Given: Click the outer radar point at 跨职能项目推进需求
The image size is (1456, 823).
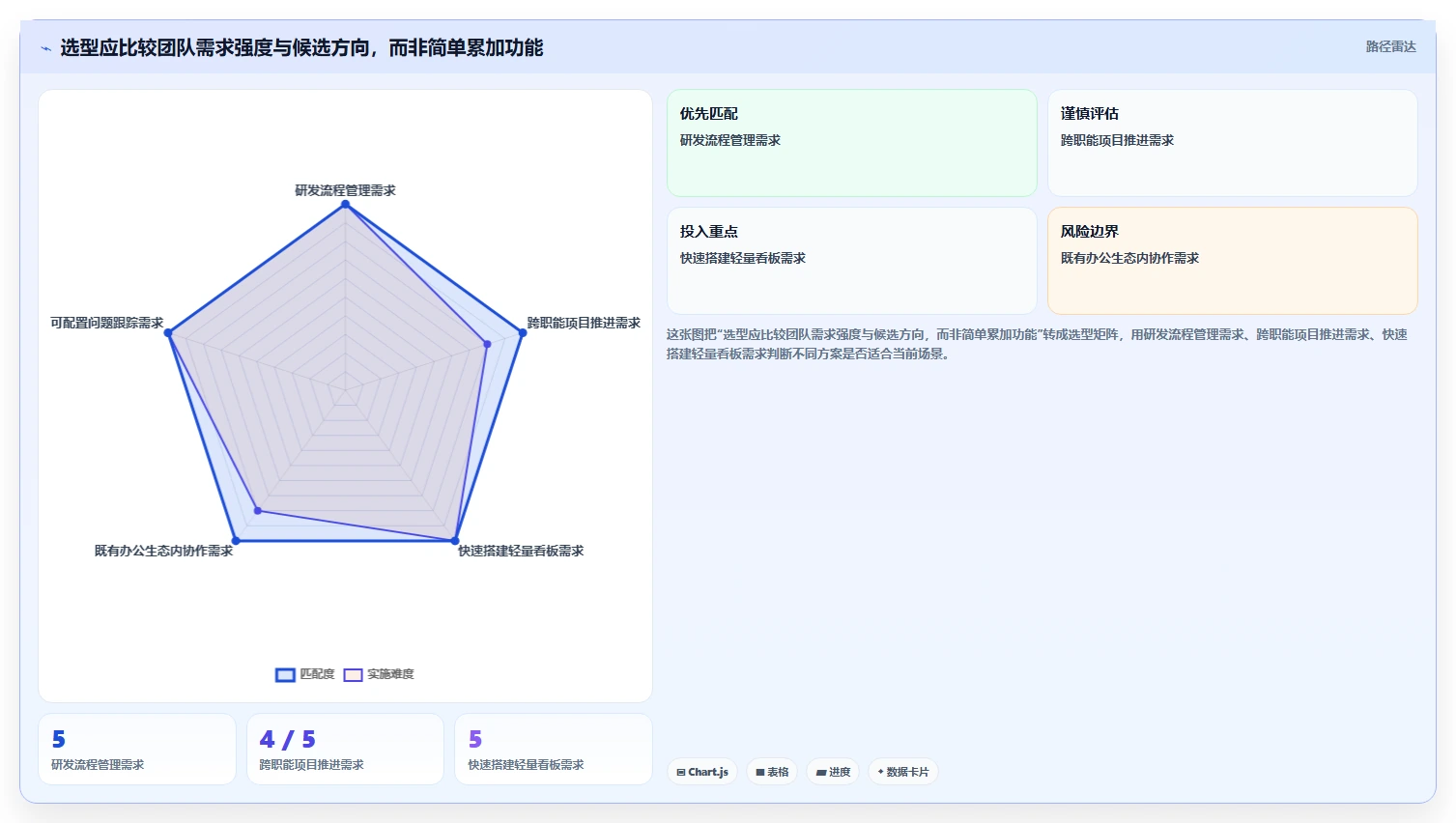Looking at the screenshot, I should 523,332.
